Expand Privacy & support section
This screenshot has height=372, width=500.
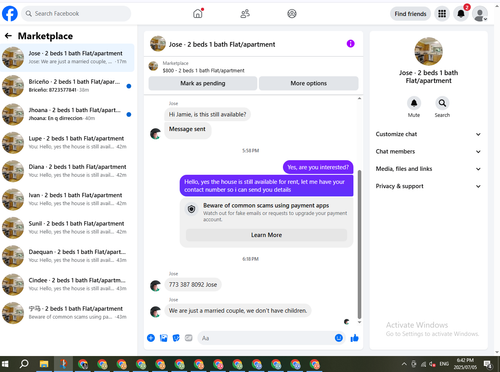(x=428, y=186)
